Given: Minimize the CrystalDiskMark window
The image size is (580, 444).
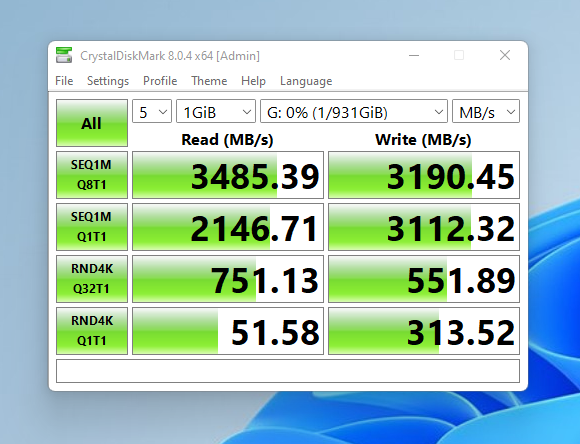Looking at the screenshot, I should pos(414,56).
